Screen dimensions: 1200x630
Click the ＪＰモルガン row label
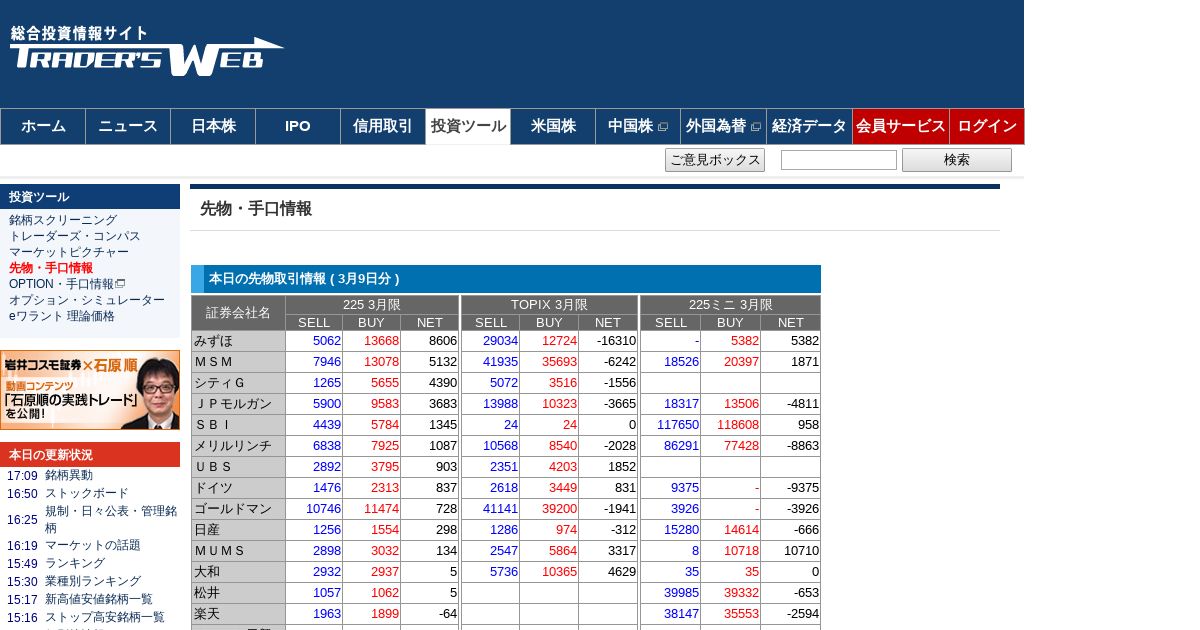[x=238, y=404]
